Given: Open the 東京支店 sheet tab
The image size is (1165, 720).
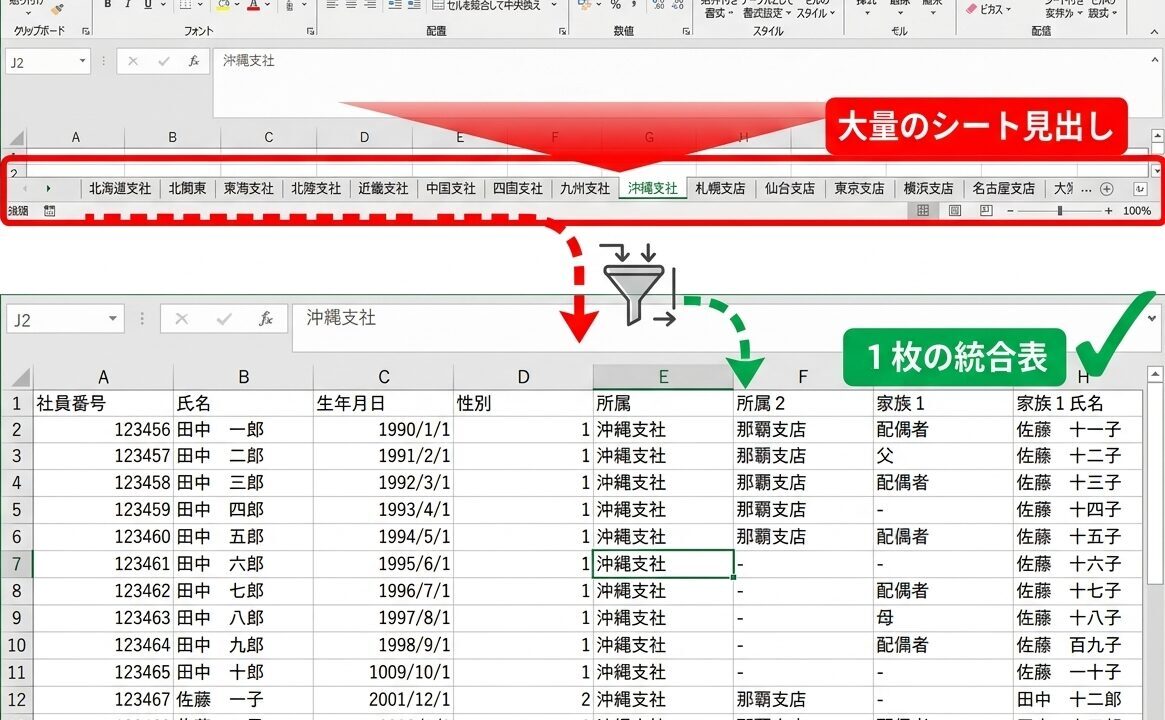Looking at the screenshot, I should pyautogui.click(x=859, y=188).
